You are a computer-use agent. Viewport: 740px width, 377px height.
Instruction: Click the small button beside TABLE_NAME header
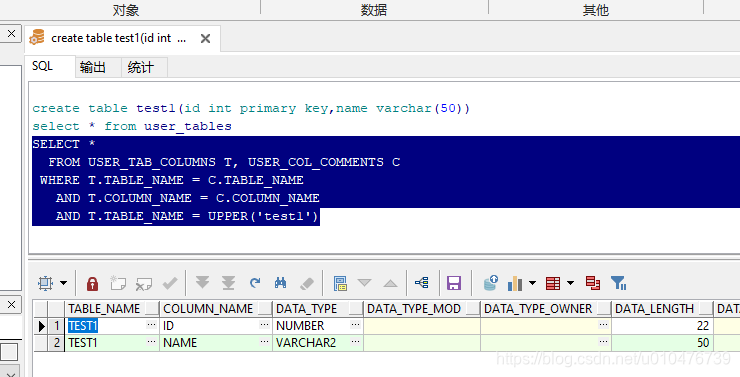coord(152,309)
